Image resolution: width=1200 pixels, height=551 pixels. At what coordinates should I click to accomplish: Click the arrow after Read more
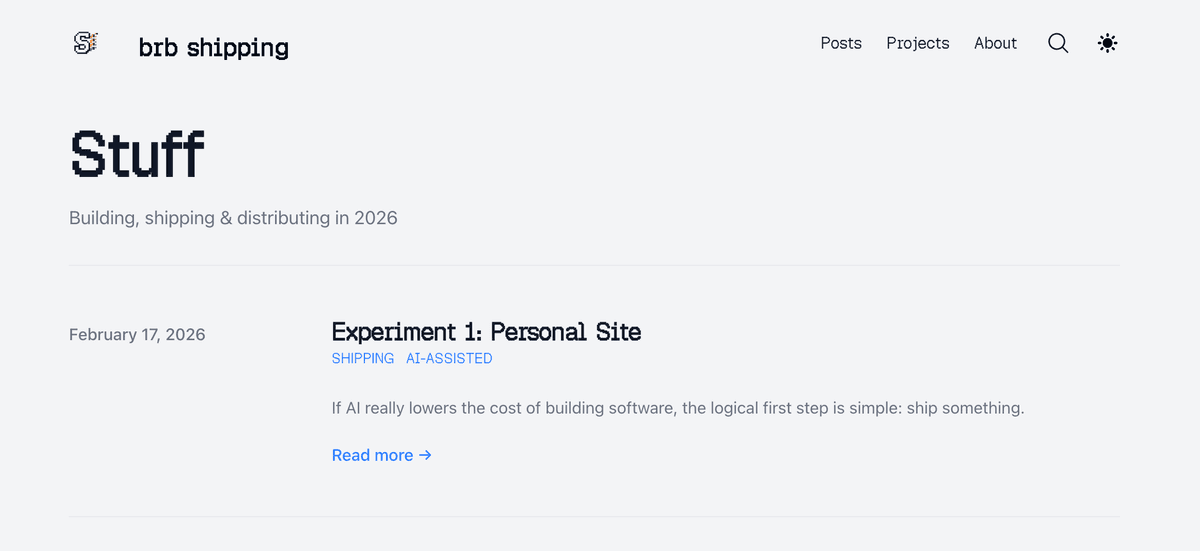425,455
